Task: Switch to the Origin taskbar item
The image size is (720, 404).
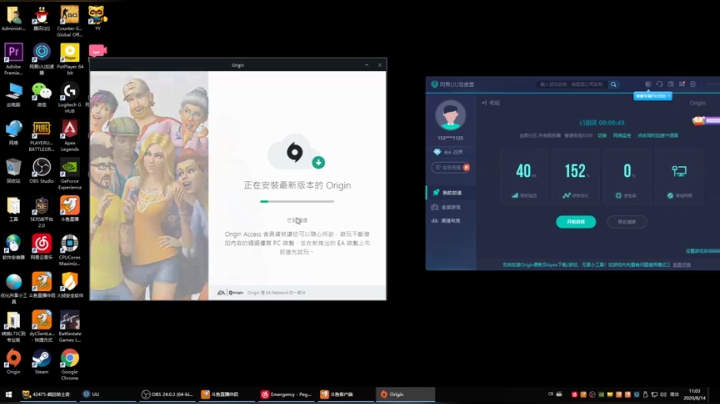Action: click(x=405, y=394)
